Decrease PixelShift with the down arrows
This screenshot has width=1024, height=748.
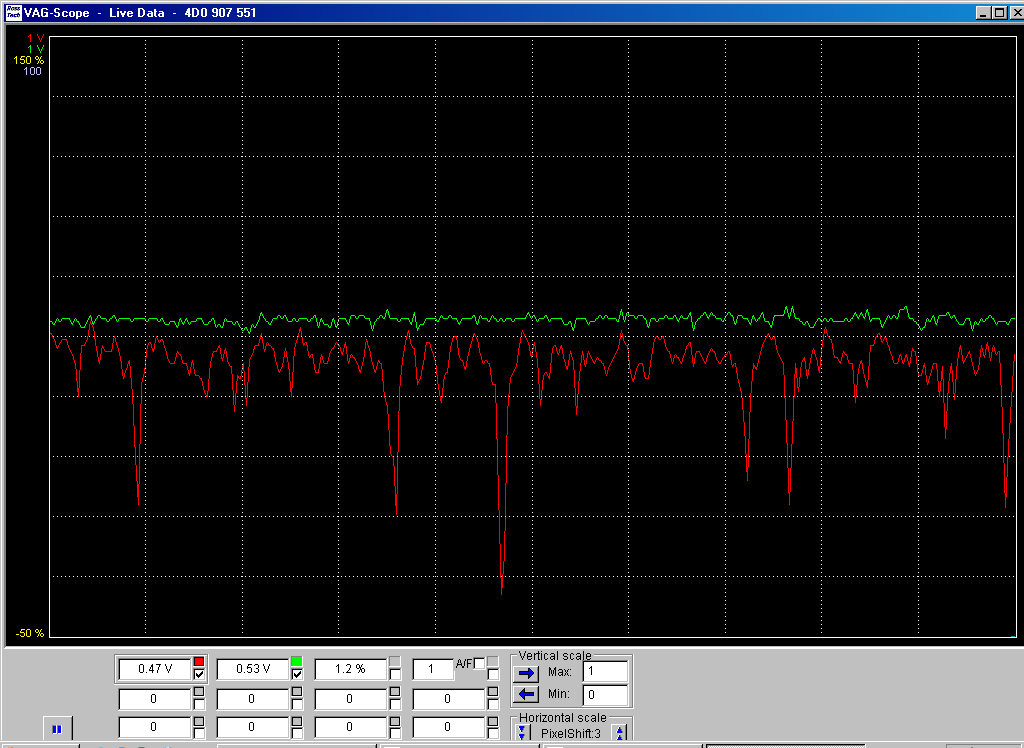click(x=521, y=733)
